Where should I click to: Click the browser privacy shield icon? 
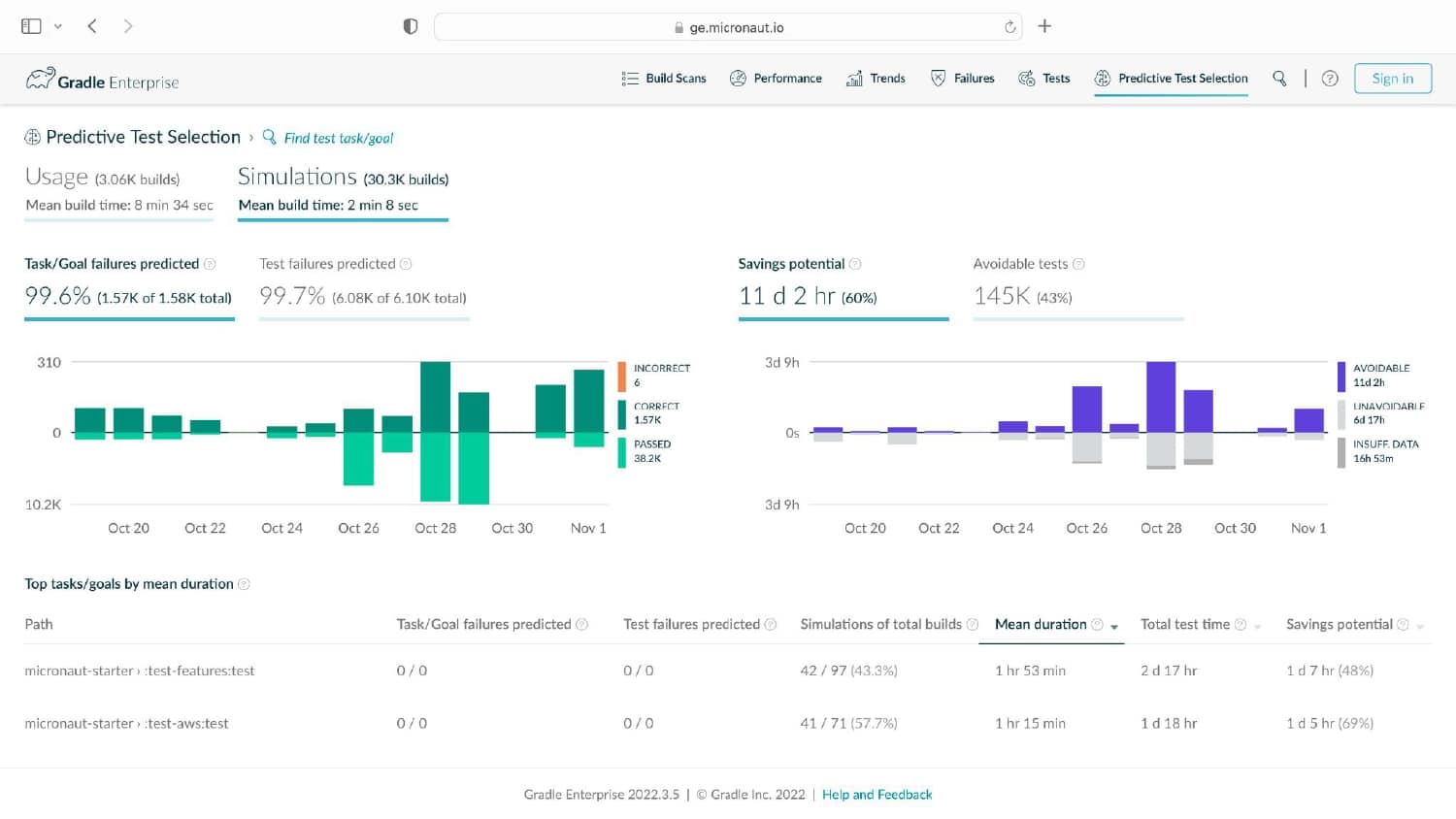coord(411,26)
